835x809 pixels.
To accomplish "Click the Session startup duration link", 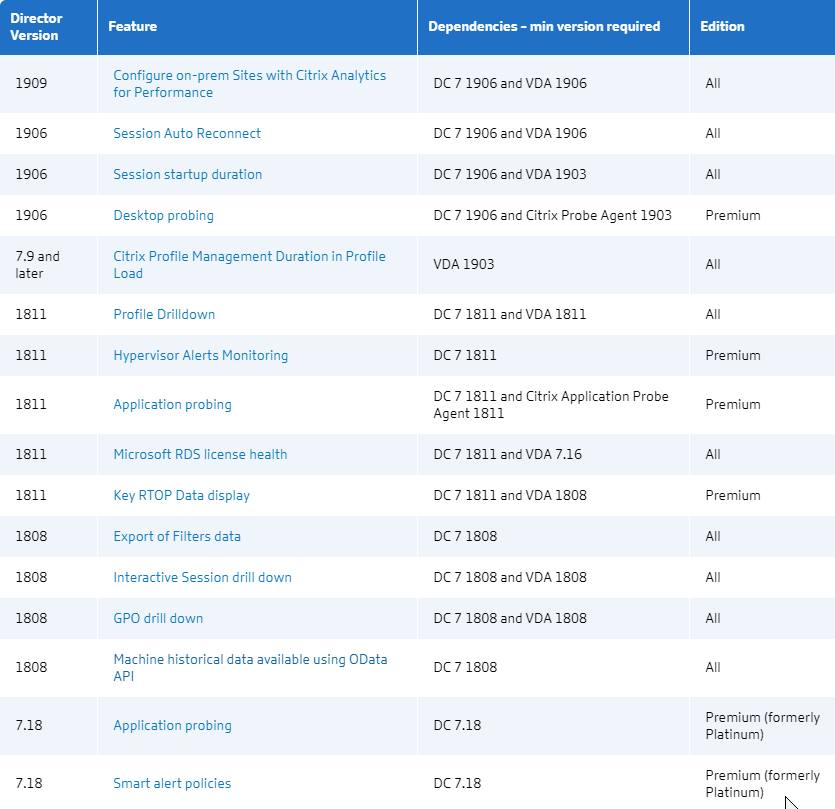I will (187, 174).
